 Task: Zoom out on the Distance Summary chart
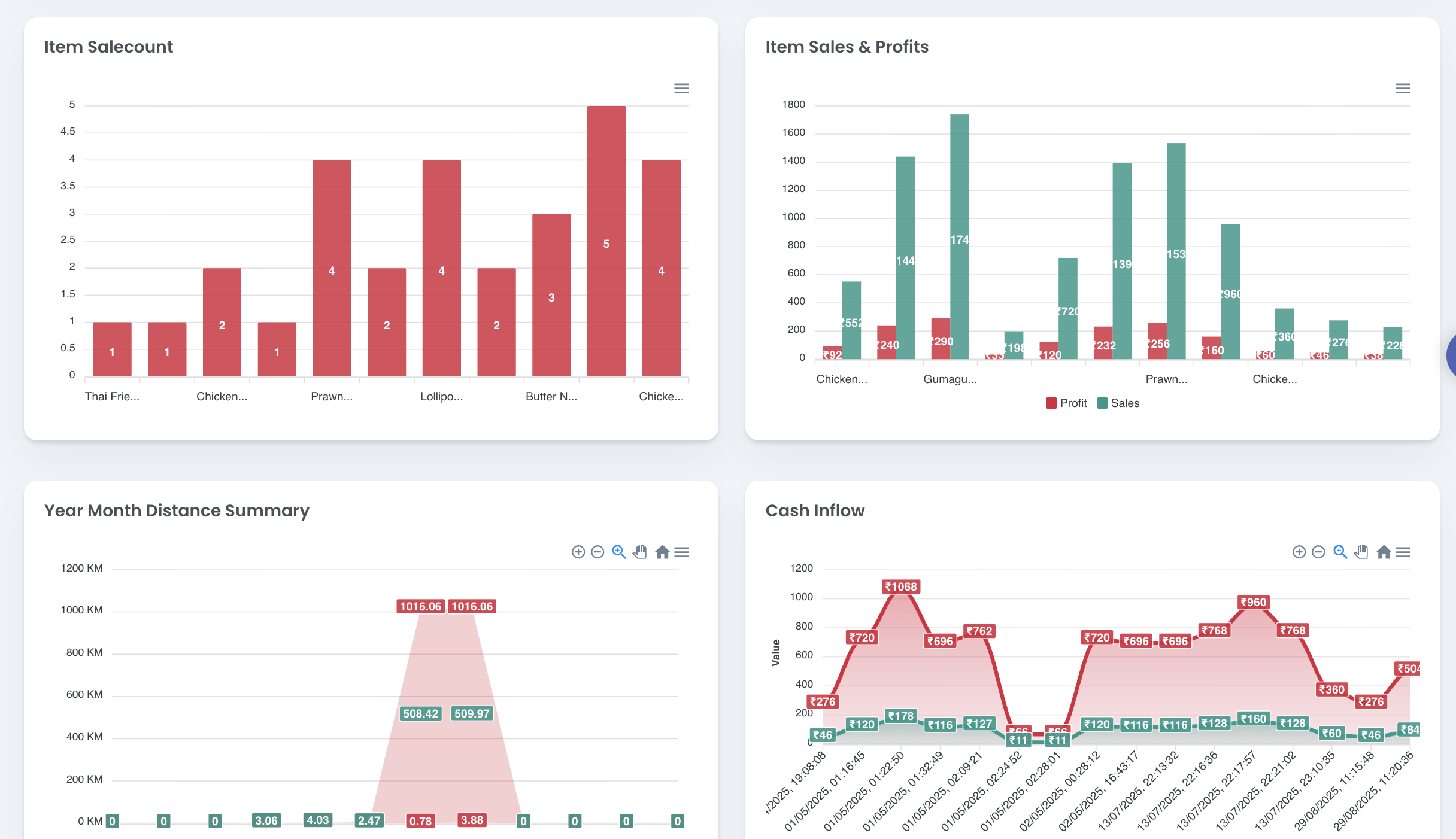[597, 552]
